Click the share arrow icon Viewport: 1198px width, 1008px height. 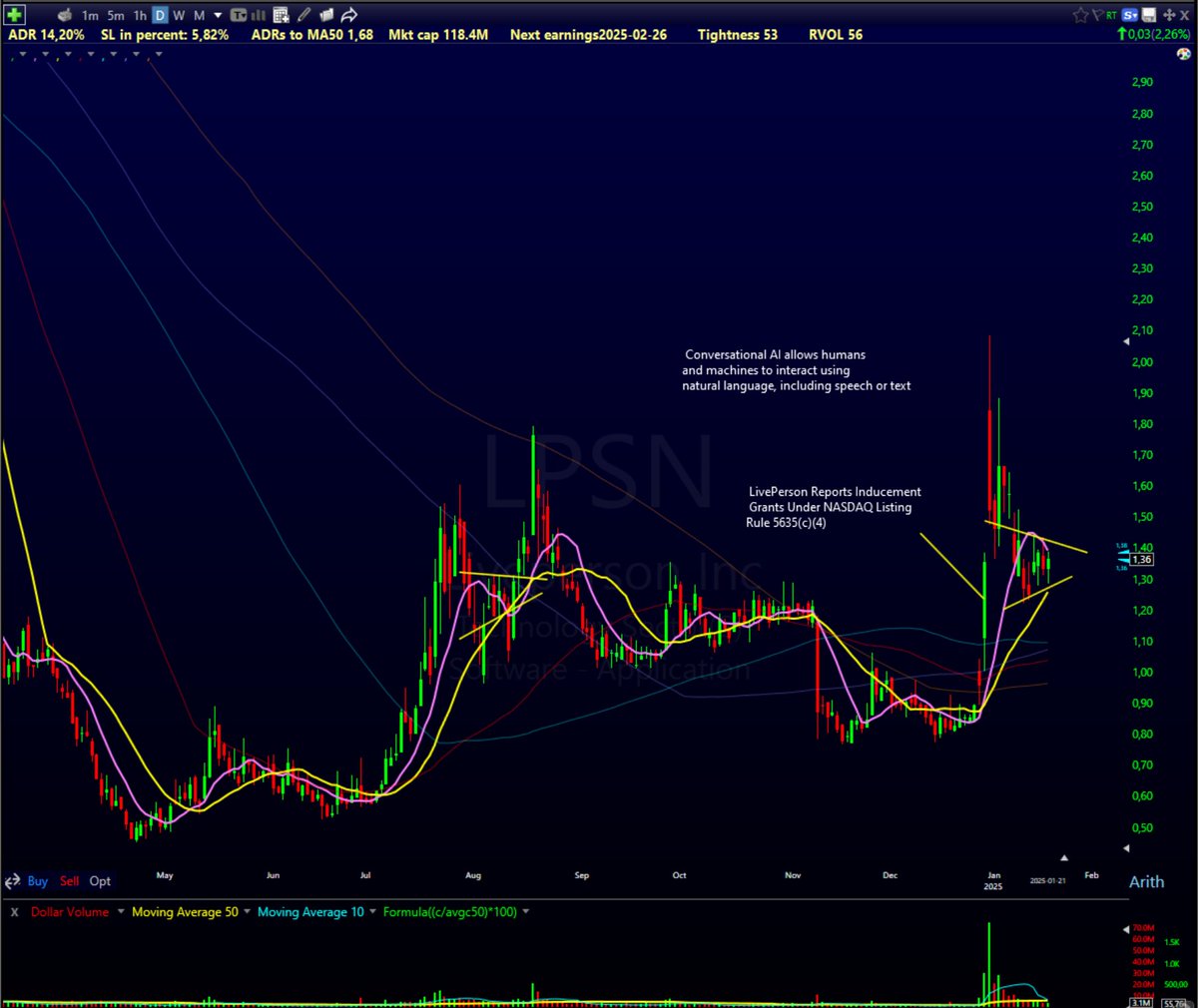349,15
